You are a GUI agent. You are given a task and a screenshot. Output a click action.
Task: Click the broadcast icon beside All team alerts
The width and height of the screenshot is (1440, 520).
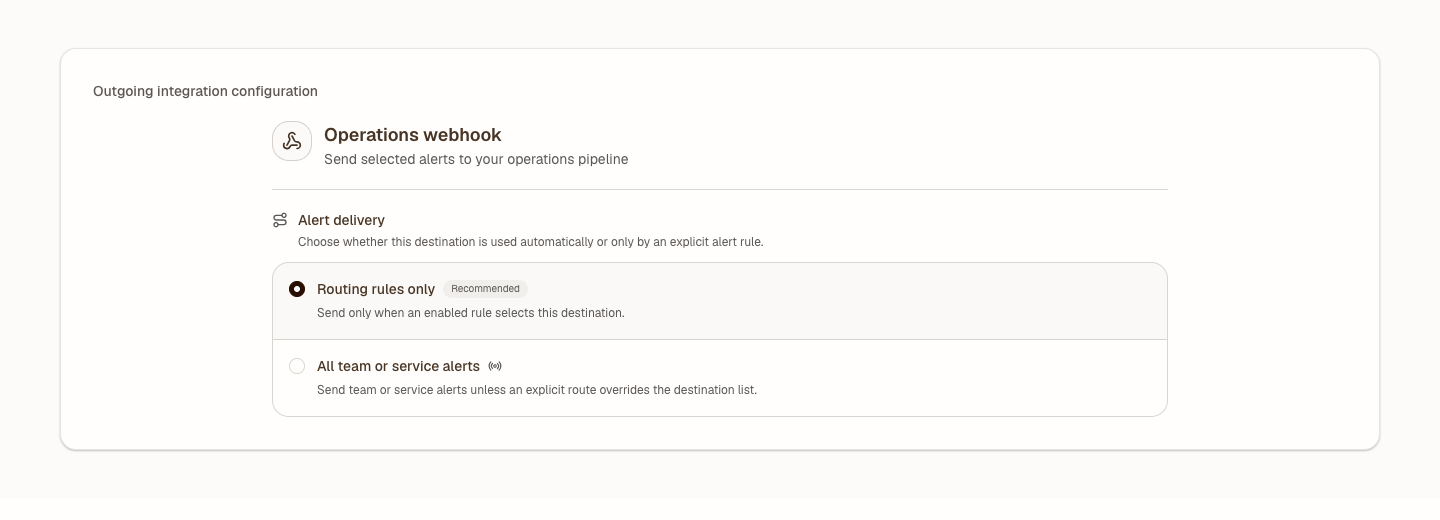[495, 367]
